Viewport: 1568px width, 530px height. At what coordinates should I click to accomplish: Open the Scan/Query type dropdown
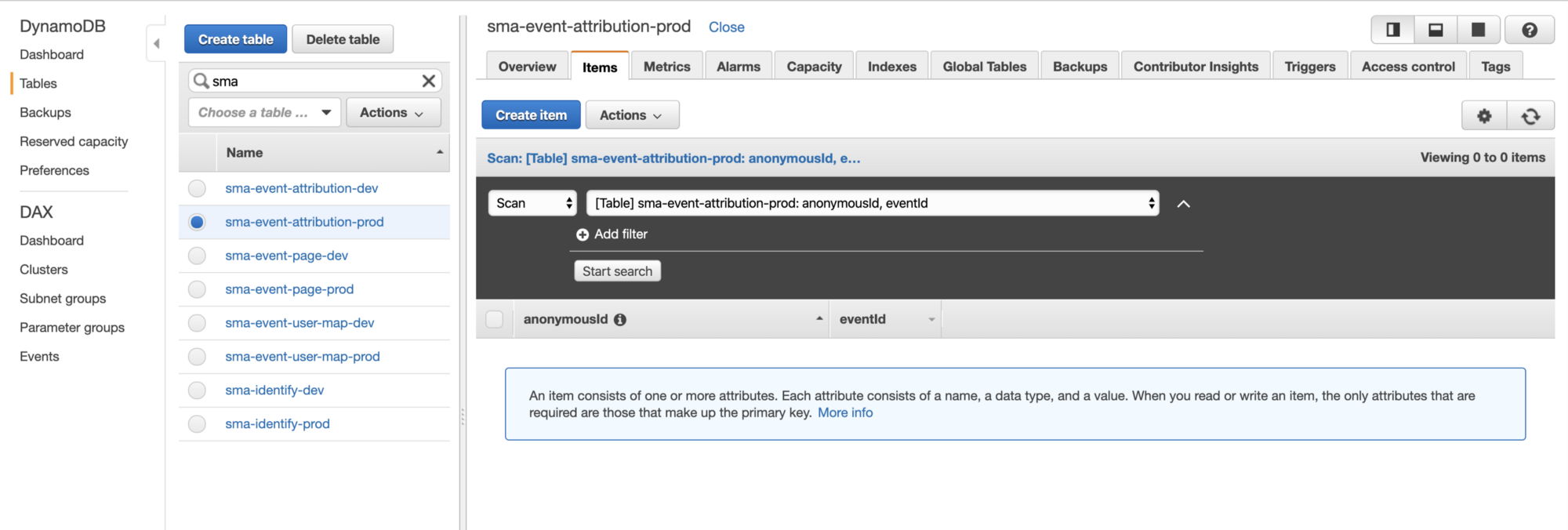532,203
